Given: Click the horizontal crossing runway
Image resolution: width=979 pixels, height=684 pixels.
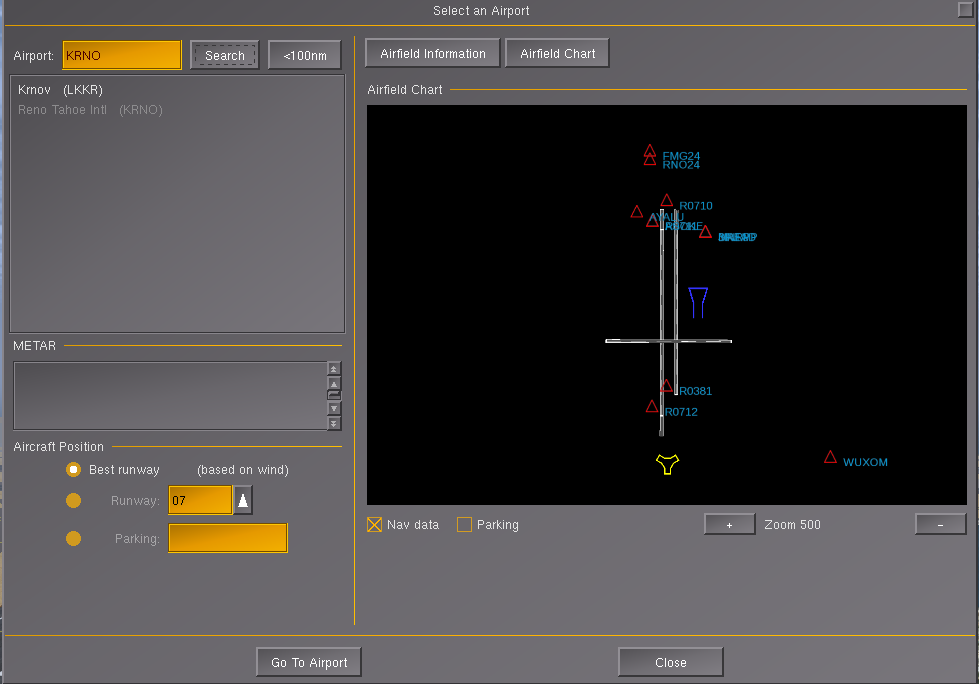Looking at the screenshot, I should 669,341.
